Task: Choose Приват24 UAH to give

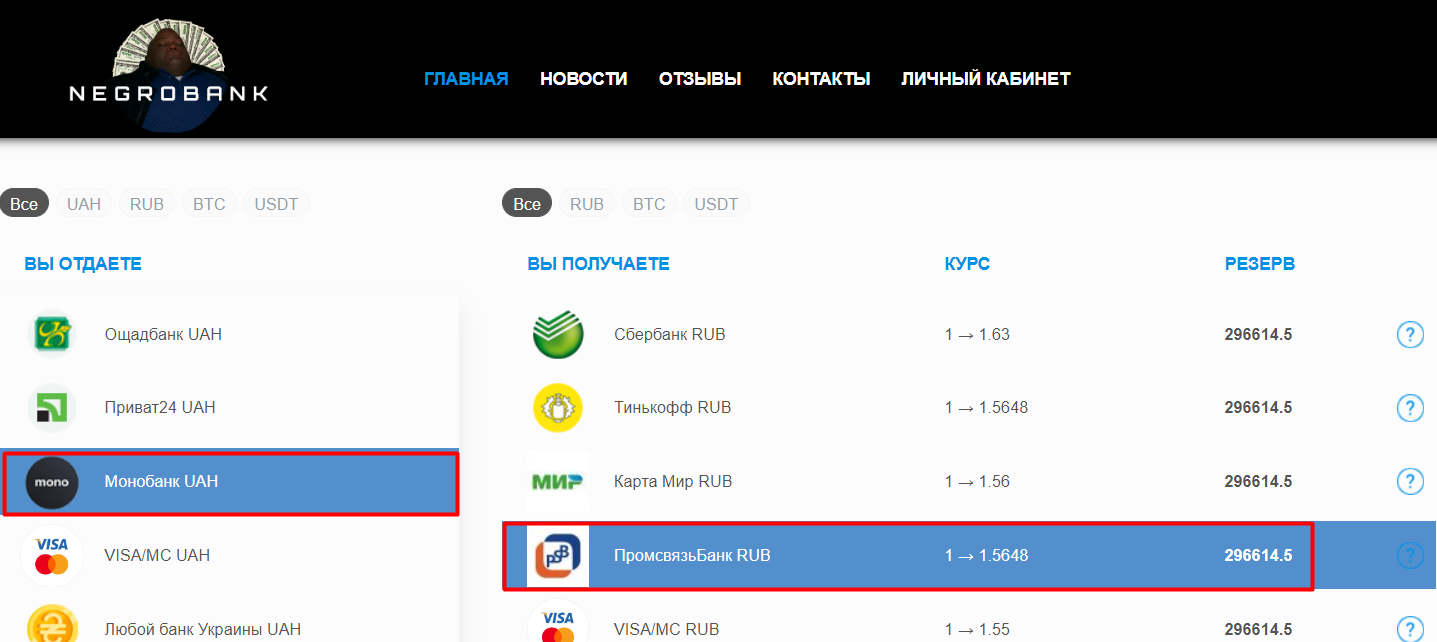Action: [x=229, y=408]
